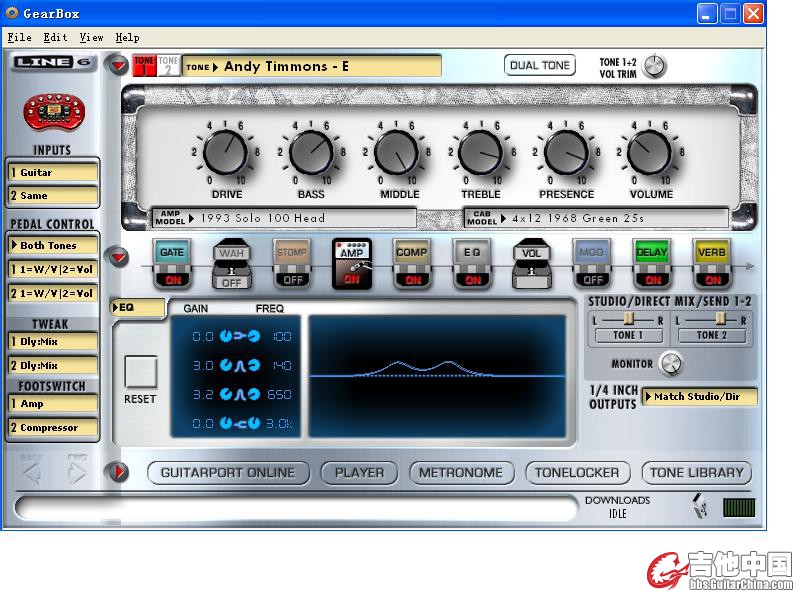Open the Help menu
800x600 pixels.
click(x=127, y=37)
